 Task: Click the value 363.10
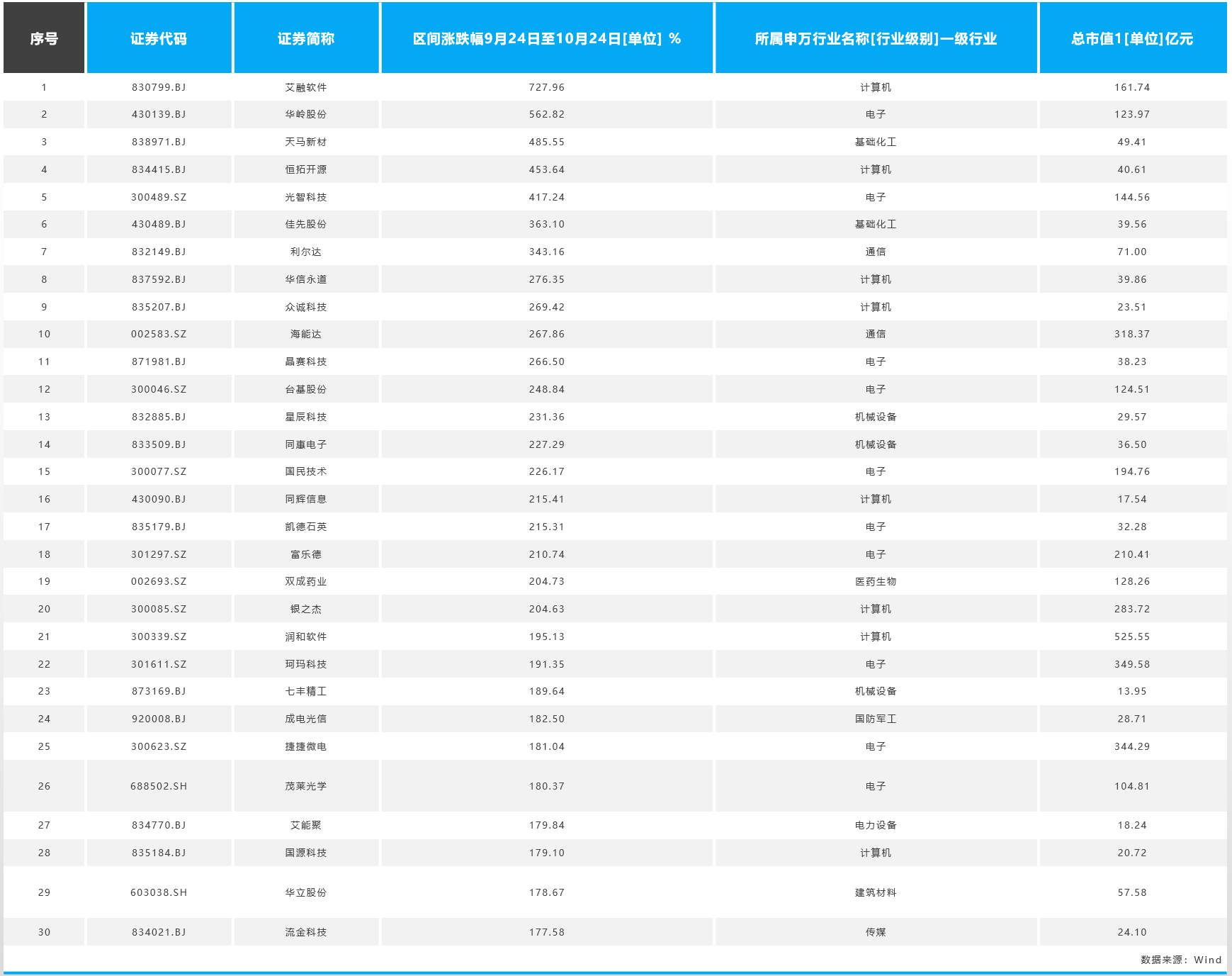547,224
